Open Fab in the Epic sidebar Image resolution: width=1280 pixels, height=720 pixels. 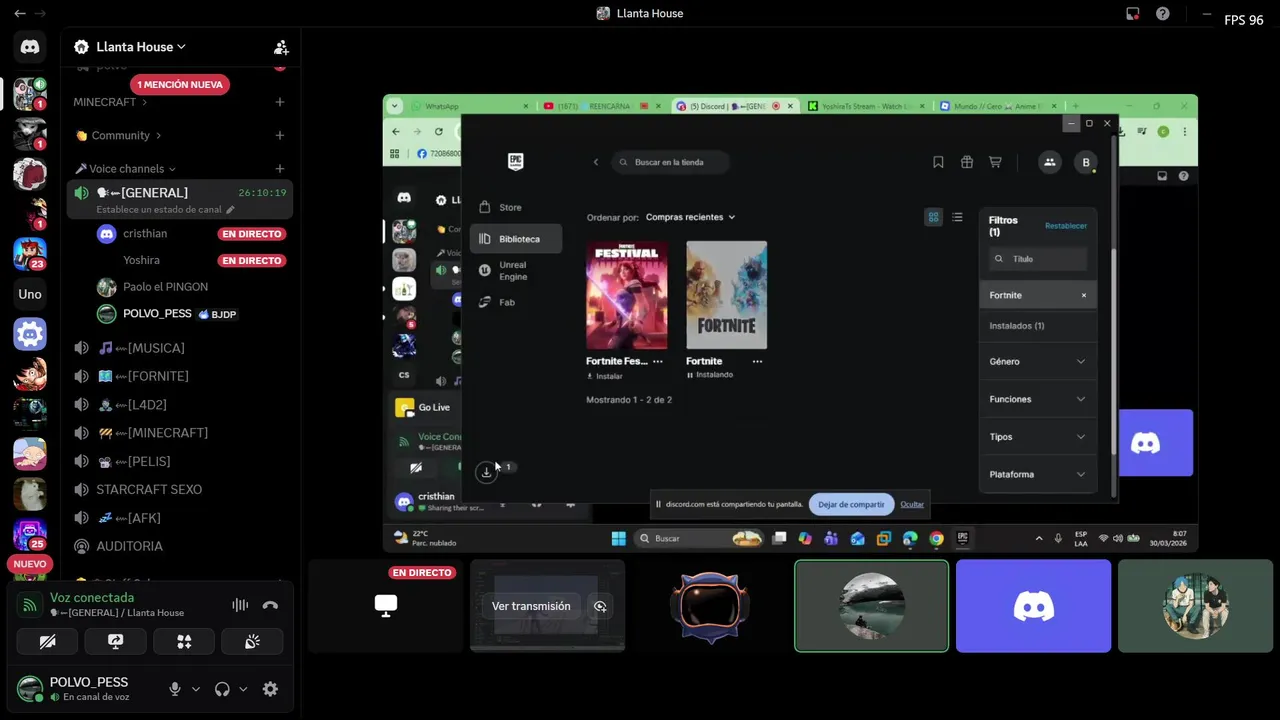coord(515,302)
